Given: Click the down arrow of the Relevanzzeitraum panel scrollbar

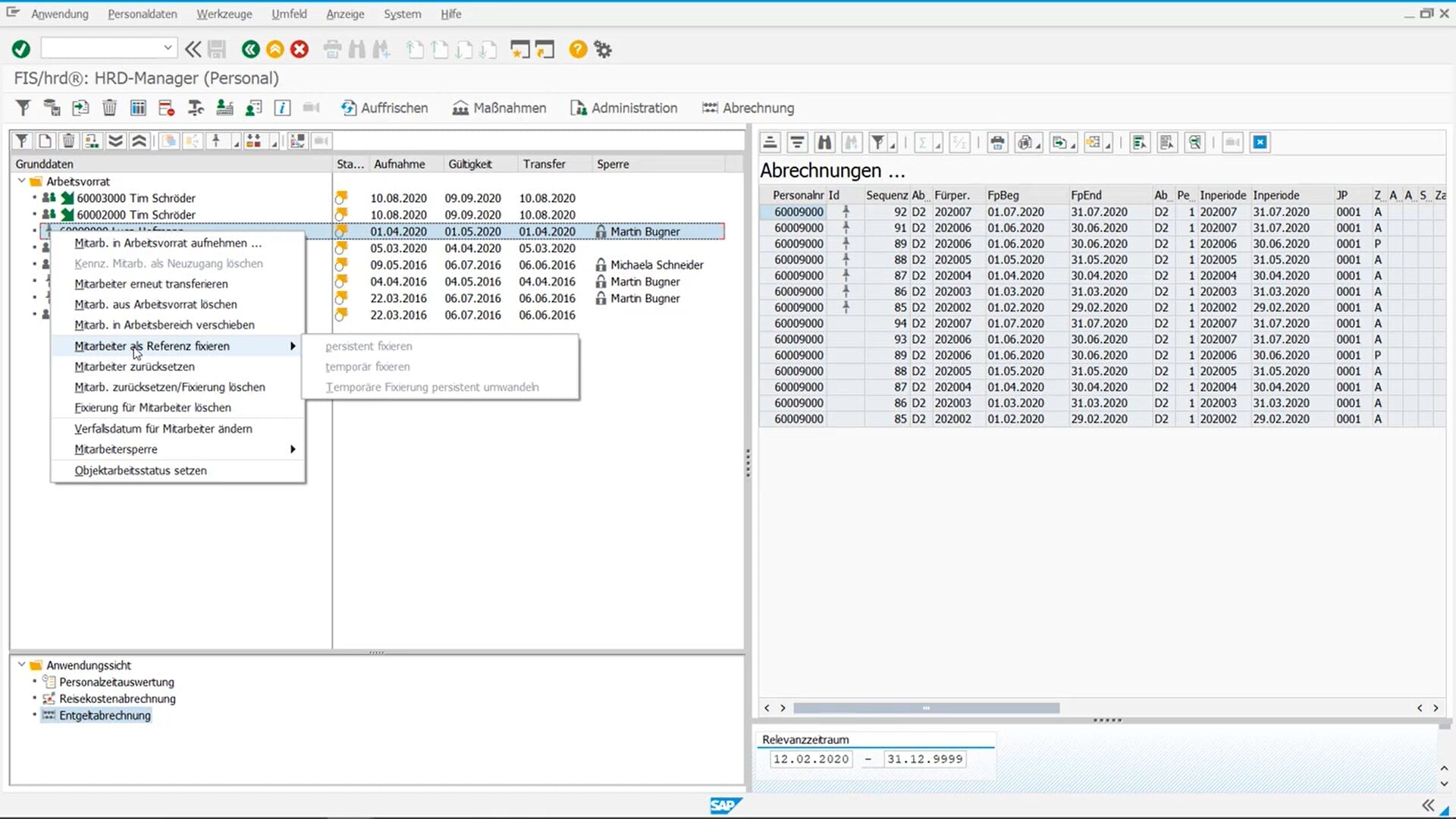Looking at the screenshot, I should click(x=1444, y=783).
